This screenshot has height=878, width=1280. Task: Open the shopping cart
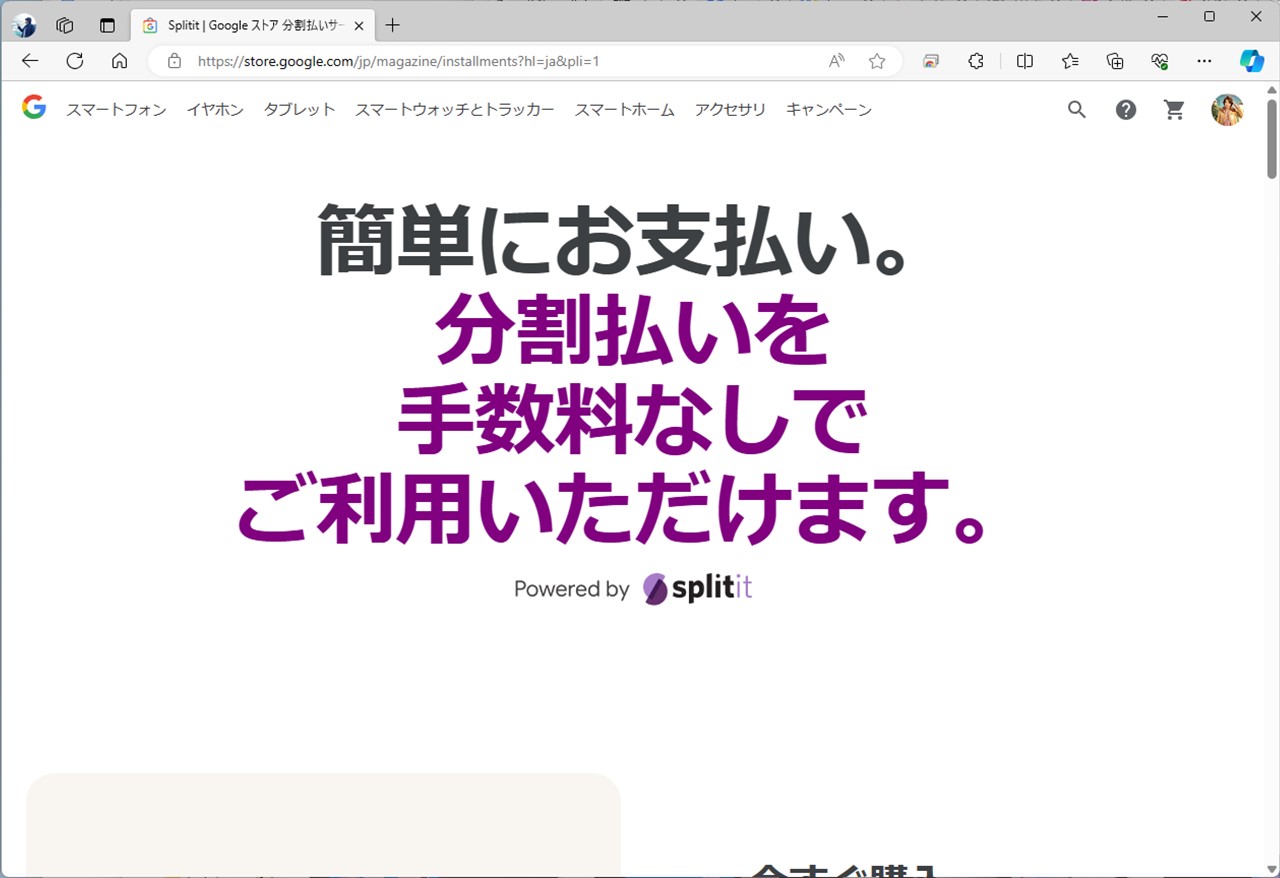[1174, 110]
